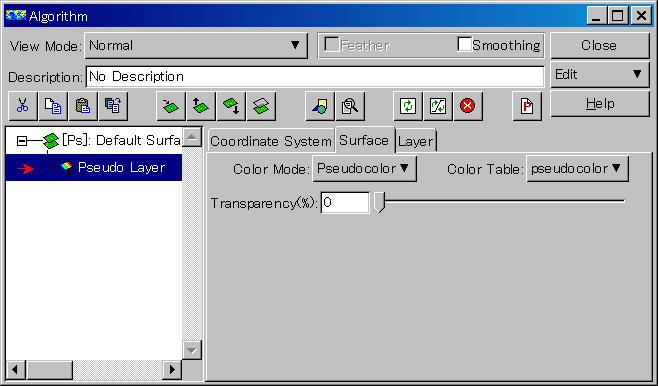The height and width of the screenshot is (386, 658).
Task: Open the Color Table dropdown
Action: 577,169
